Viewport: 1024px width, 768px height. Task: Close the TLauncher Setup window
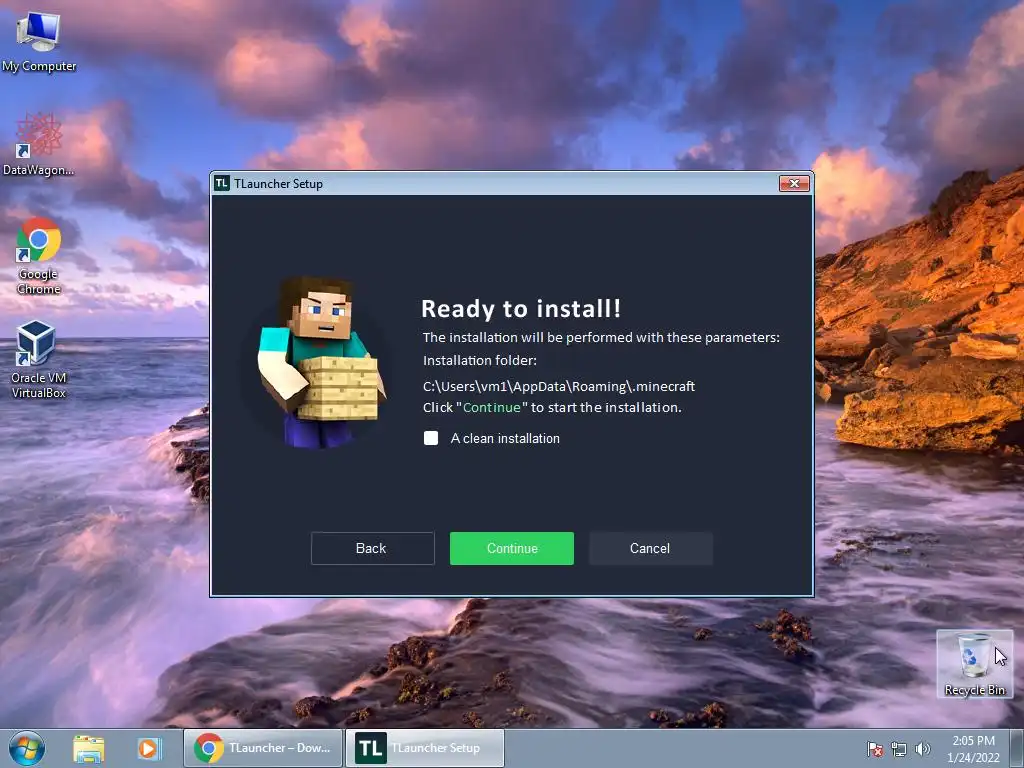794,184
